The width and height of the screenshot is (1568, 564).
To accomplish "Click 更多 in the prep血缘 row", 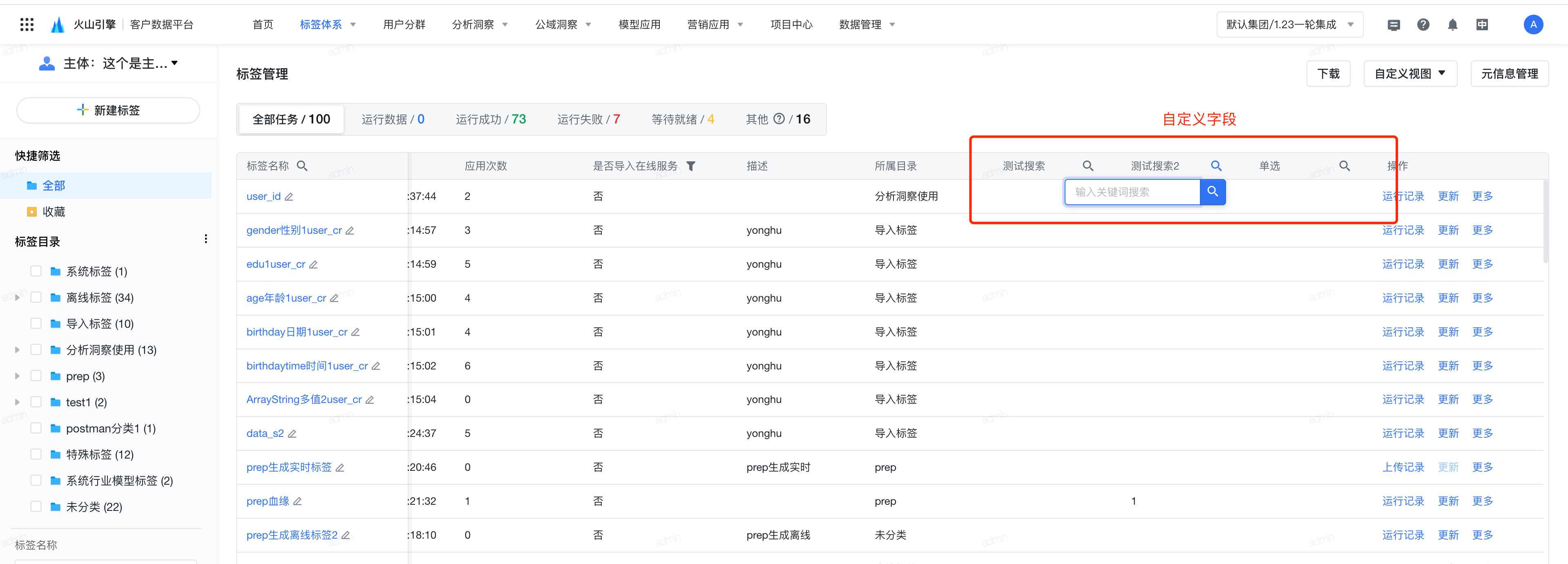I will coord(1482,501).
